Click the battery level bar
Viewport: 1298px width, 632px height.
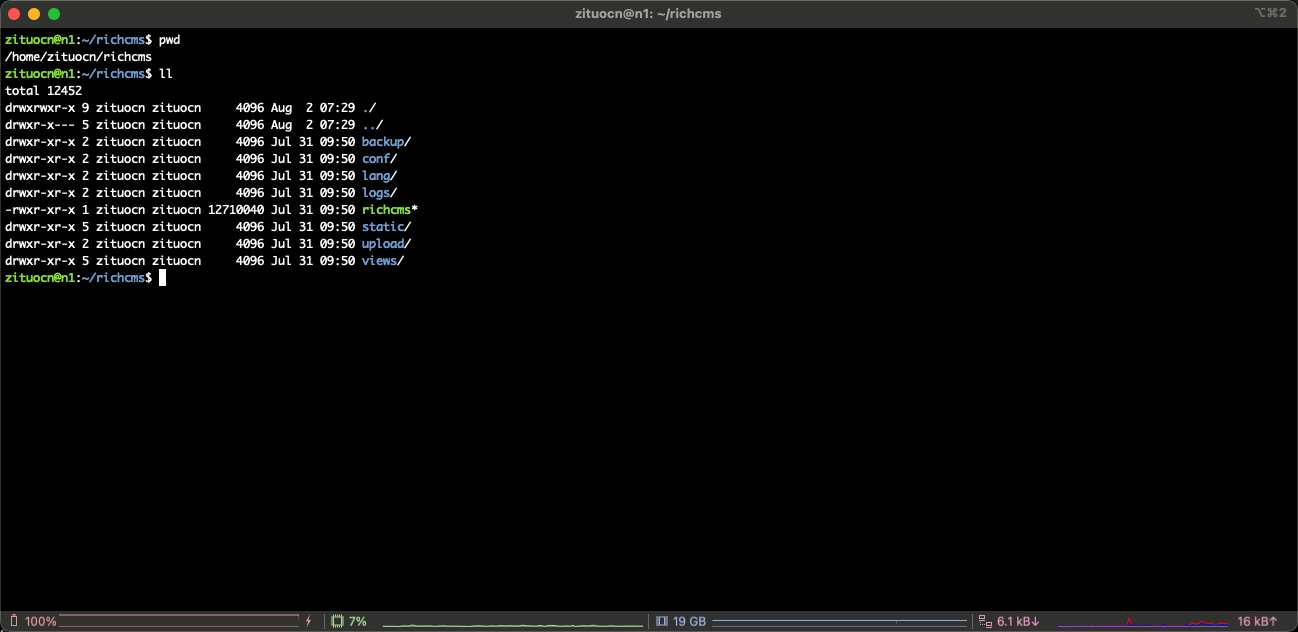179,621
